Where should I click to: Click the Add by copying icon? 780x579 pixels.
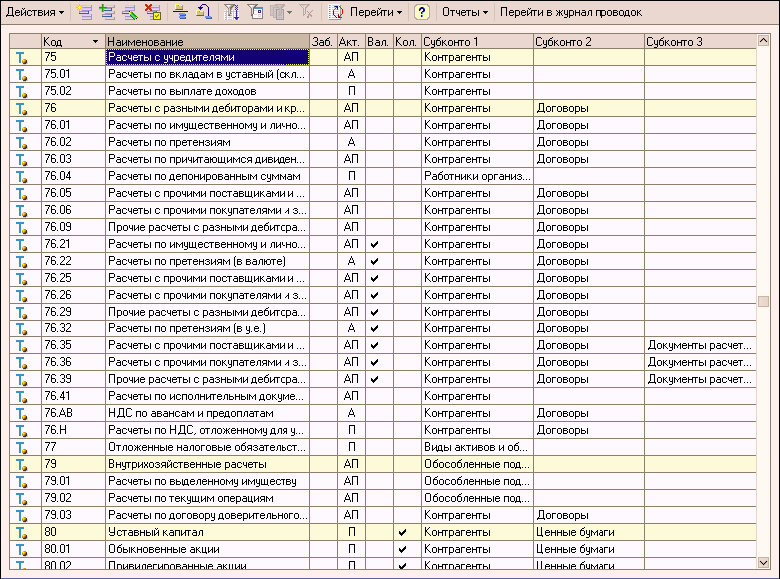[106, 13]
